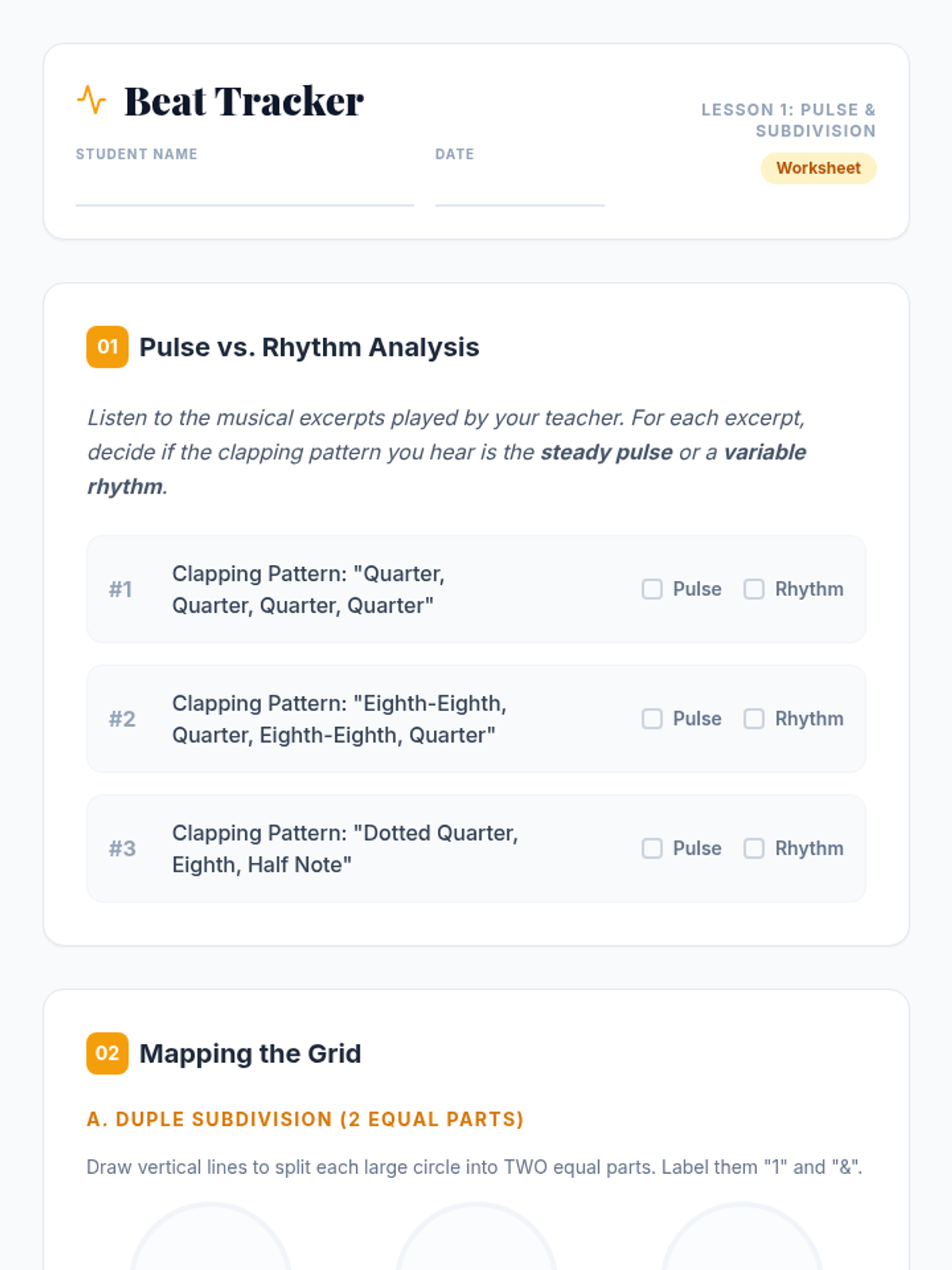The width and height of the screenshot is (952, 1270).
Task: Click the Worksheet badge
Action: [819, 168]
